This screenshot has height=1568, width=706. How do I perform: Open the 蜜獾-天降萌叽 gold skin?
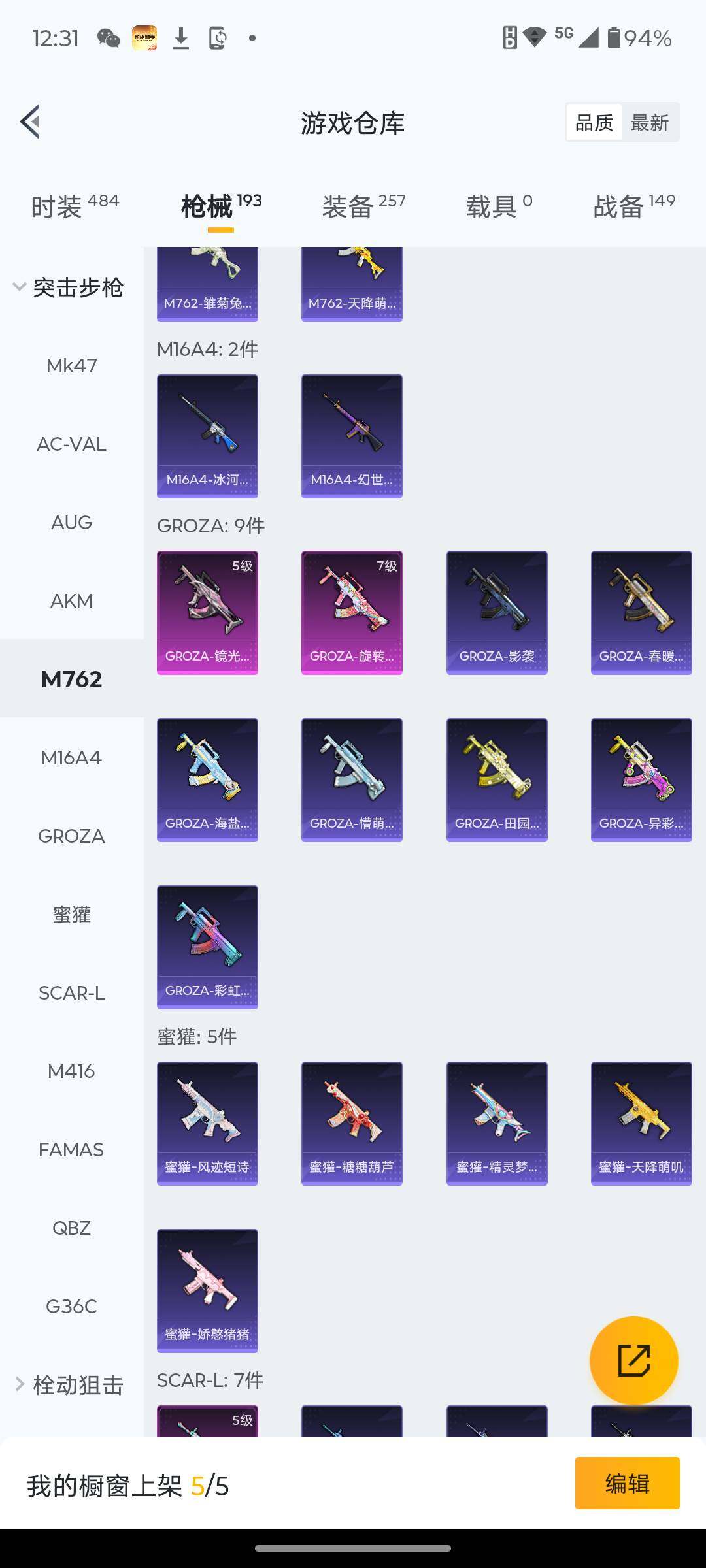pos(641,1123)
